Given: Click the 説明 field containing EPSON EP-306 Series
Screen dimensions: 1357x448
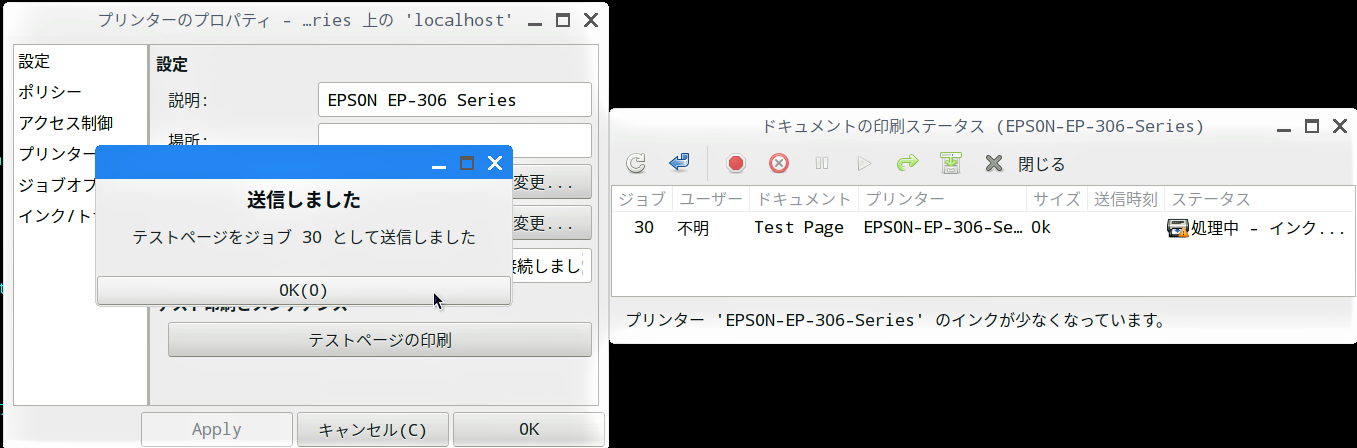Looking at the screenshot, I should (x=455, y=100).
